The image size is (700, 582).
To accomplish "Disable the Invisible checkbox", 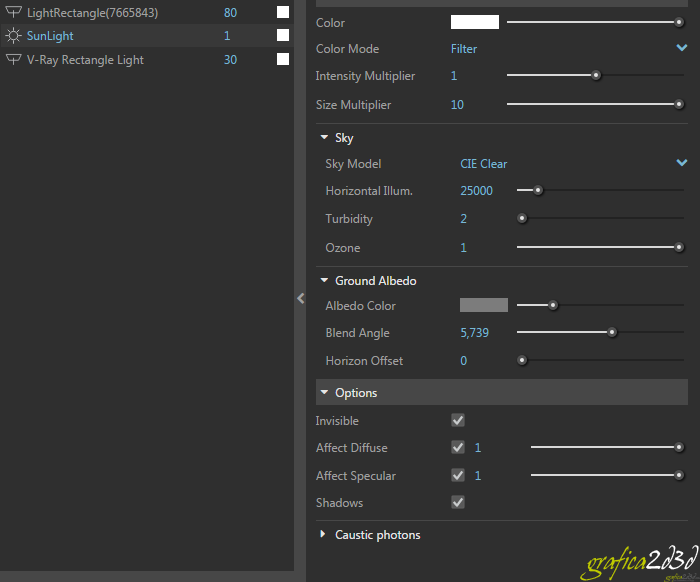I will (458, 421).
